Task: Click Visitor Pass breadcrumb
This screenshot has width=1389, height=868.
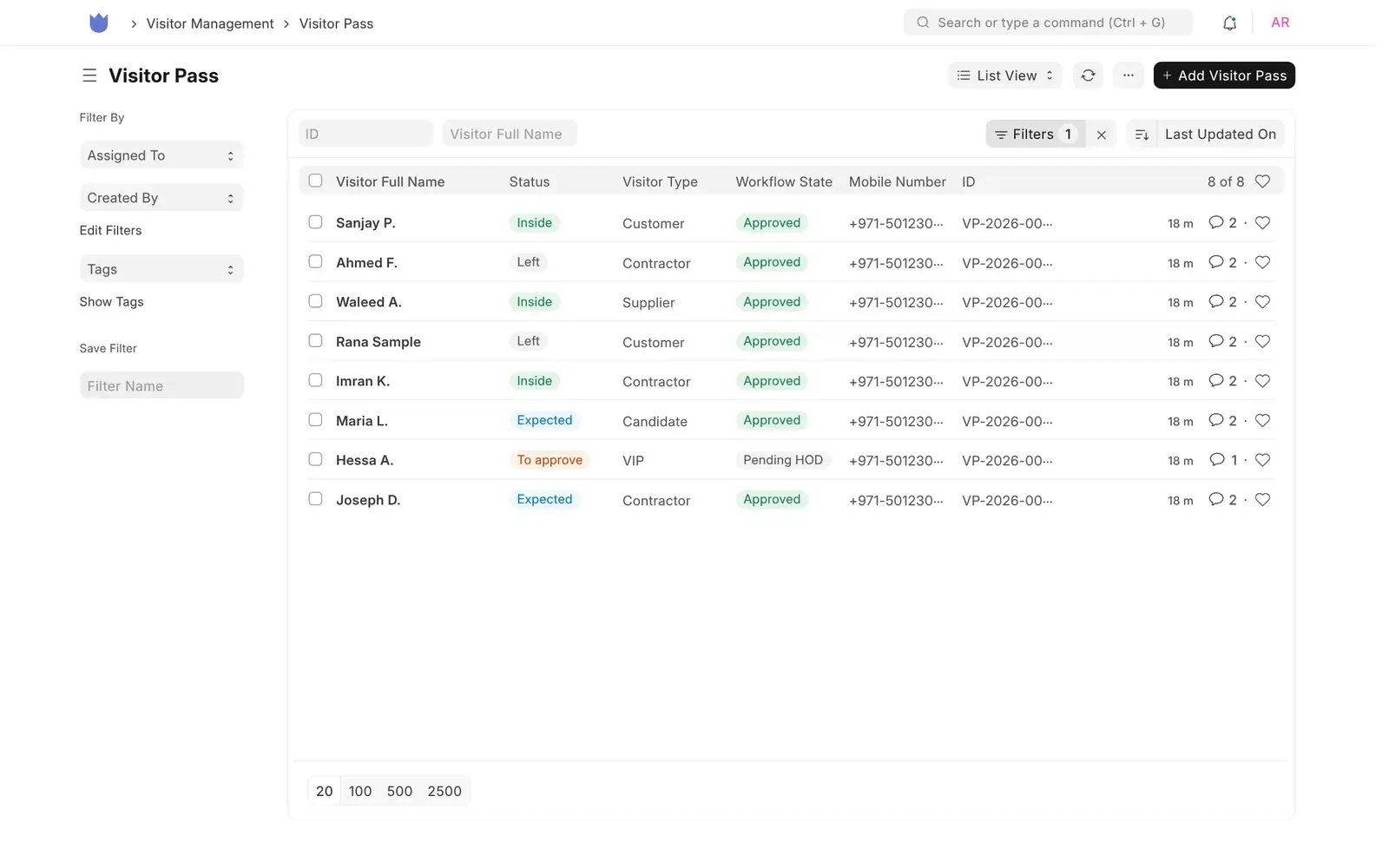Action: pos(336,23)
